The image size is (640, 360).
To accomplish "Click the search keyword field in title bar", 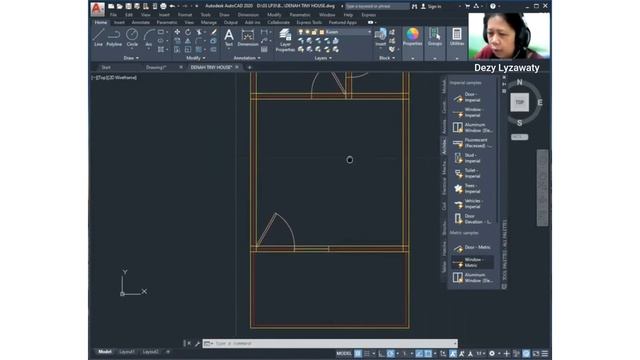I will [x=377, y=6].
